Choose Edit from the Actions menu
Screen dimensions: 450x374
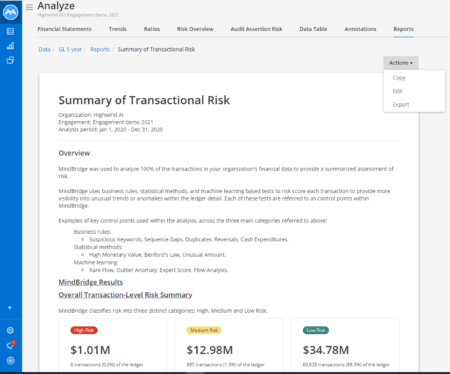pos(397,91)
